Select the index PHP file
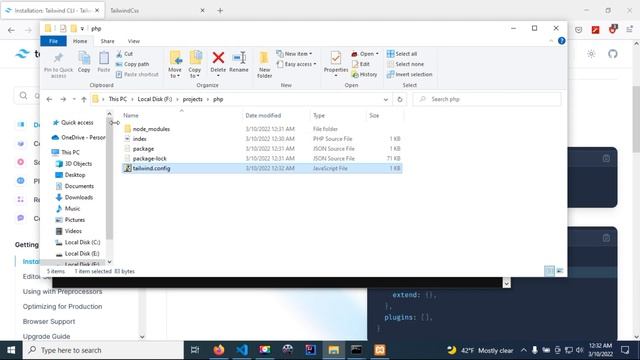The width and height of the screenshot is (640, 360). click(262, 139)
